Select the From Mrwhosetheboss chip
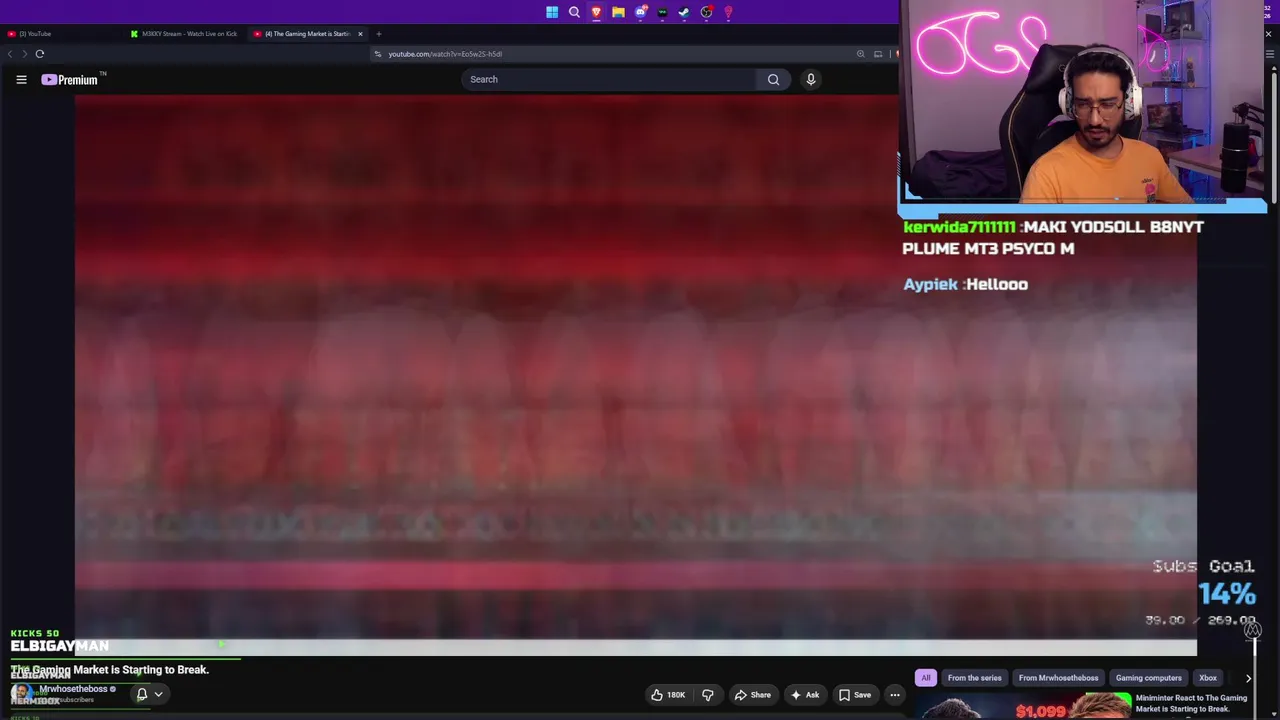Screen dimensions: 1280x720 click(x=1058, y=678)
